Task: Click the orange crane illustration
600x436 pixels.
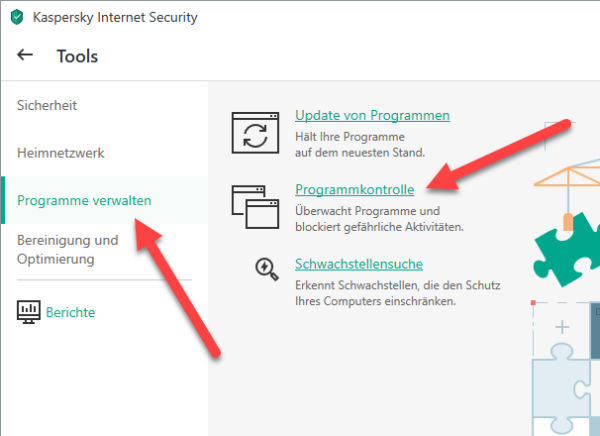Action: pos(567,176)
